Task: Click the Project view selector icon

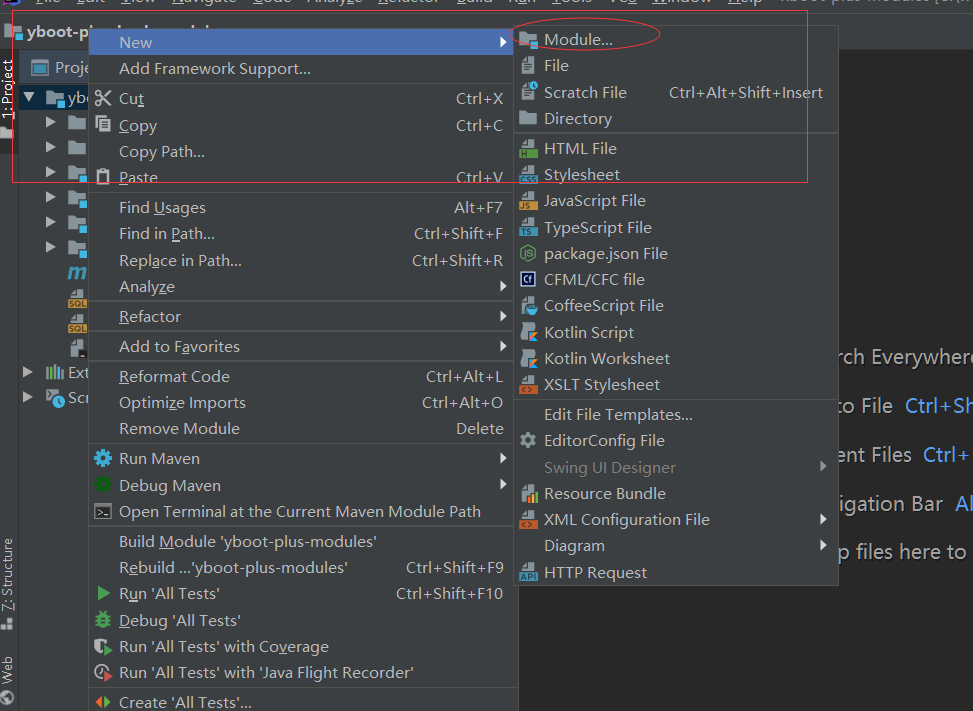Action: (x=40, y=67)
